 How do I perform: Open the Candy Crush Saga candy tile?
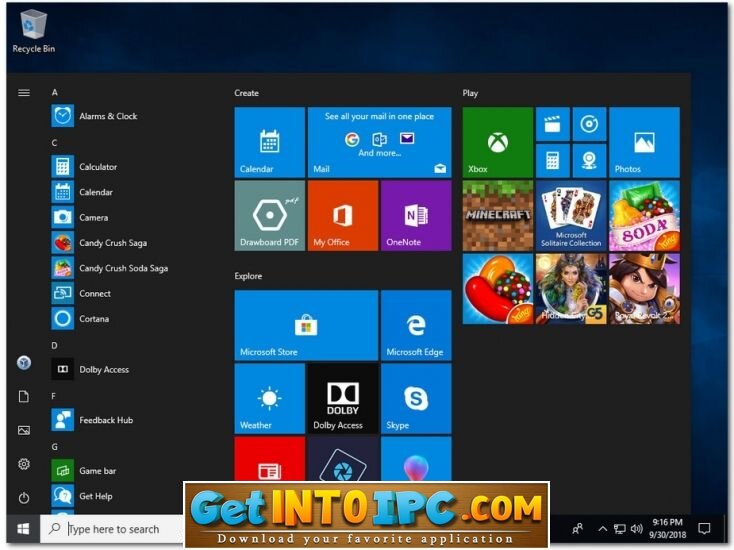tap(498, 289)
